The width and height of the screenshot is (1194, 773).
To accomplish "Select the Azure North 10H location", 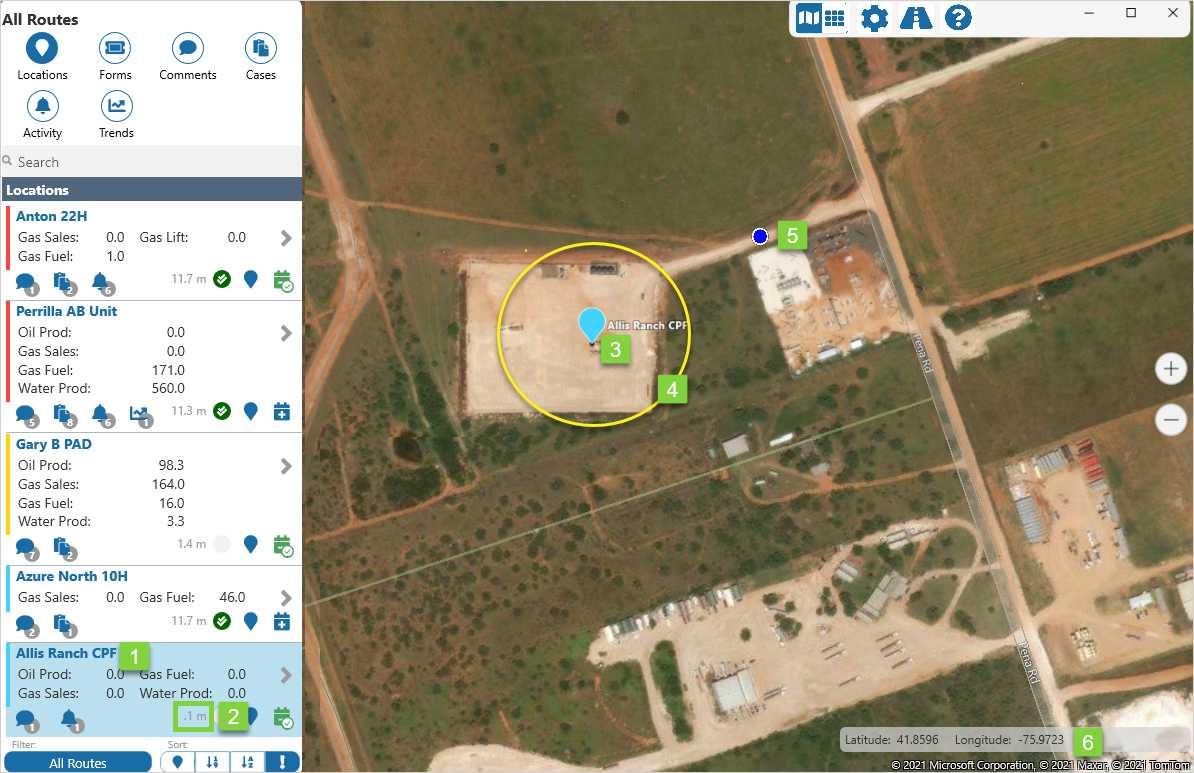I will coord(72,577).
